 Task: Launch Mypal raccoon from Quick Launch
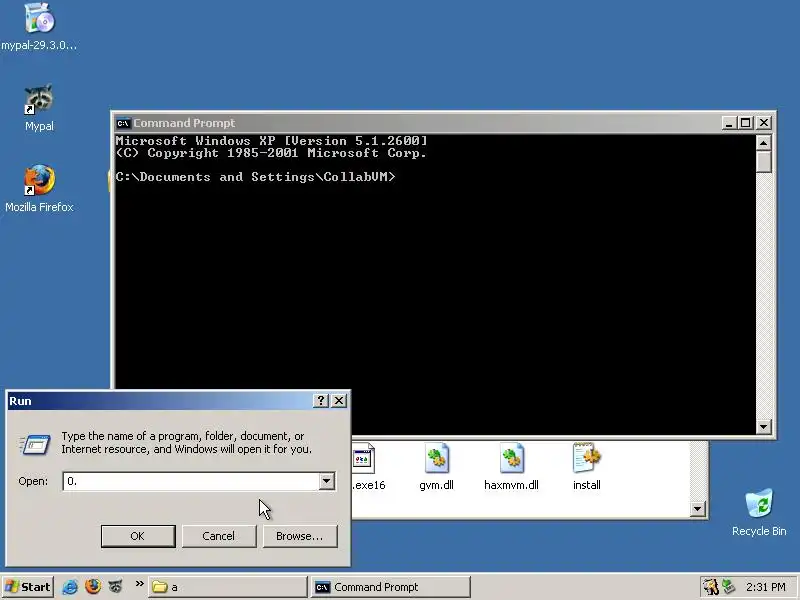click(x=116, y=587)
